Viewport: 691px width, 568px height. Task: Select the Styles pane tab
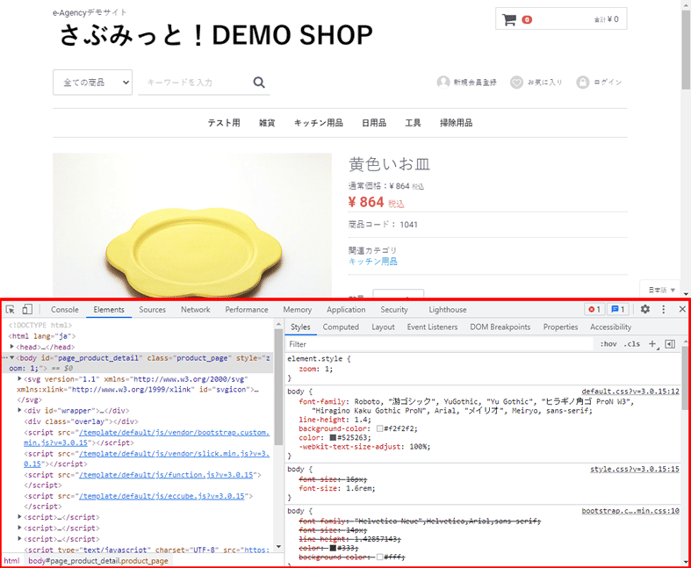click(301, 327)
